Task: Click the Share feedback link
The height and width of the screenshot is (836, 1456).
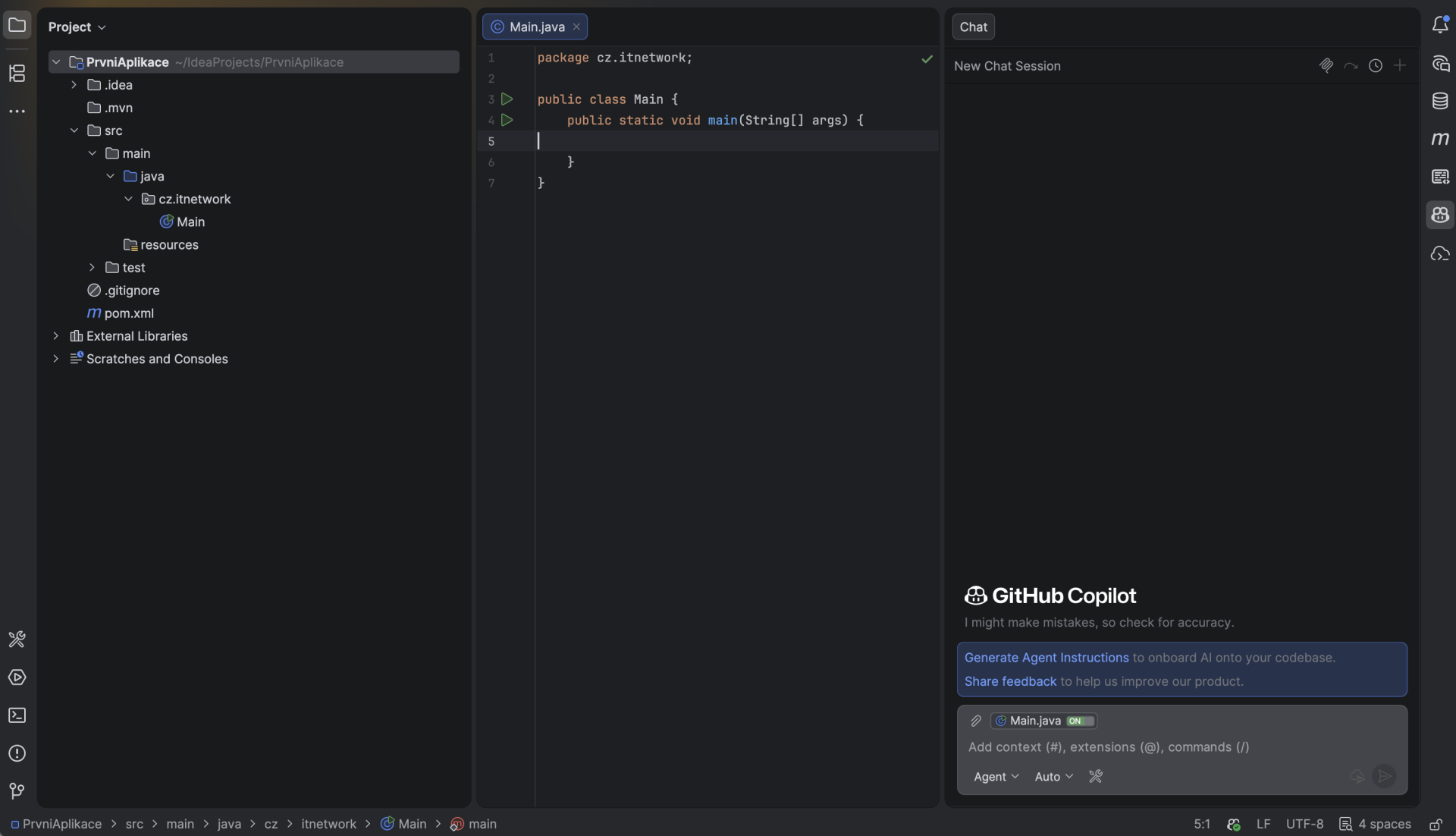Action: [x=1010, y=681]
